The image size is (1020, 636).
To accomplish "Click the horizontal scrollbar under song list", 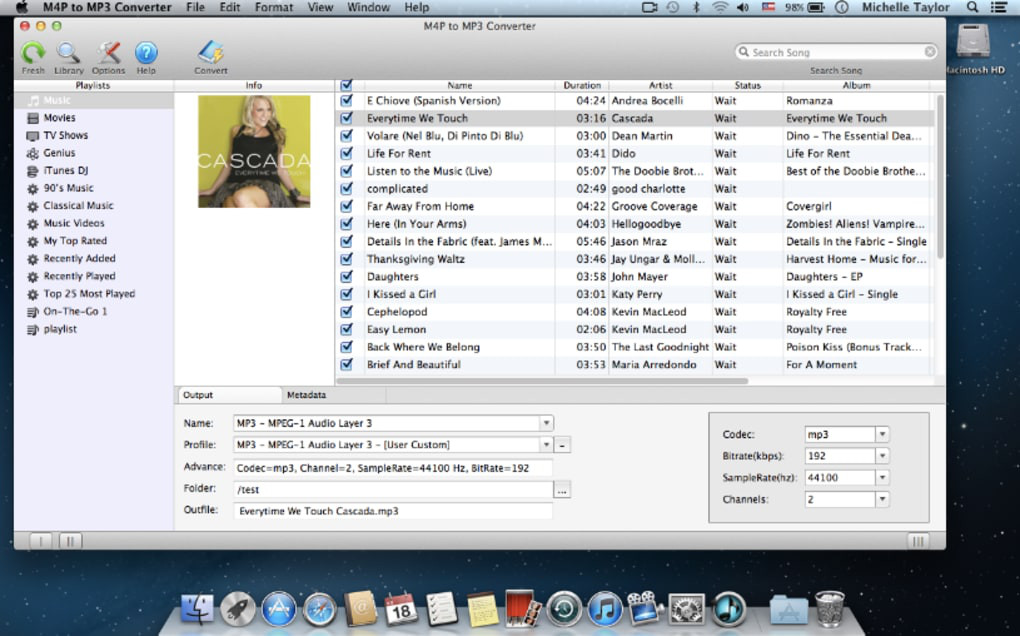I will coord(543,381).
